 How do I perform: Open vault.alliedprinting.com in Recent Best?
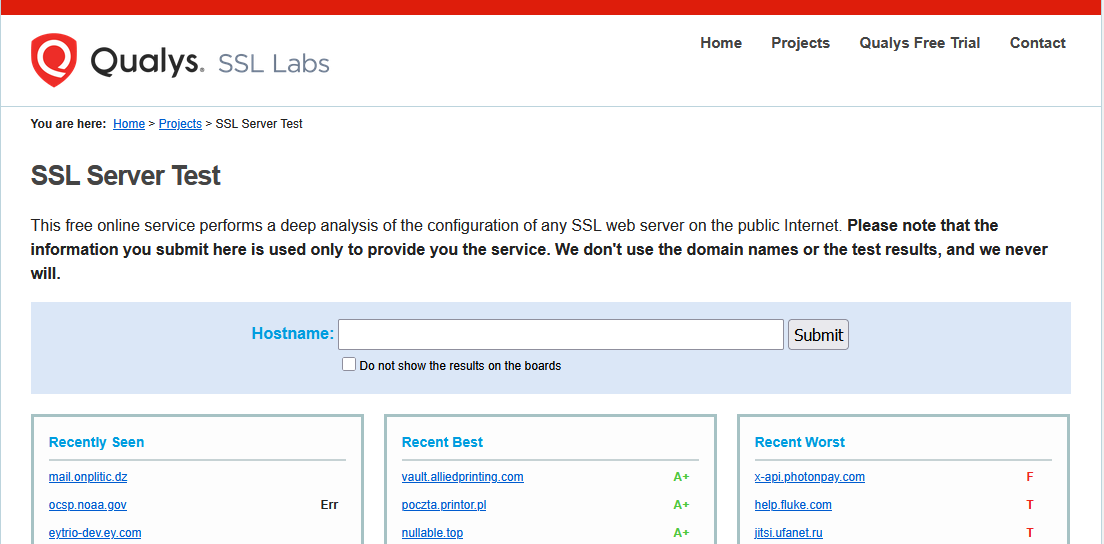tap(462, 477)
